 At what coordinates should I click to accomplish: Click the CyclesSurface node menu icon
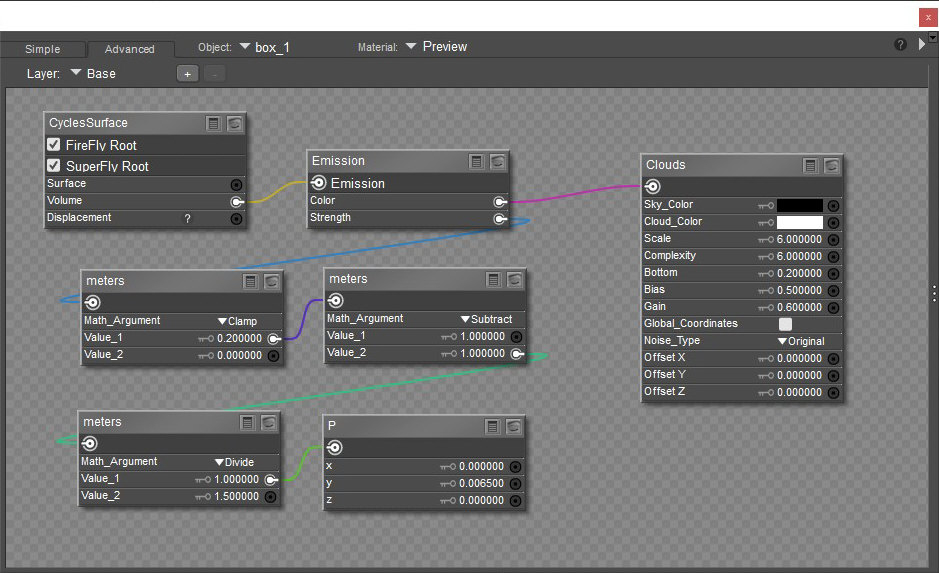tap(213, 123)
